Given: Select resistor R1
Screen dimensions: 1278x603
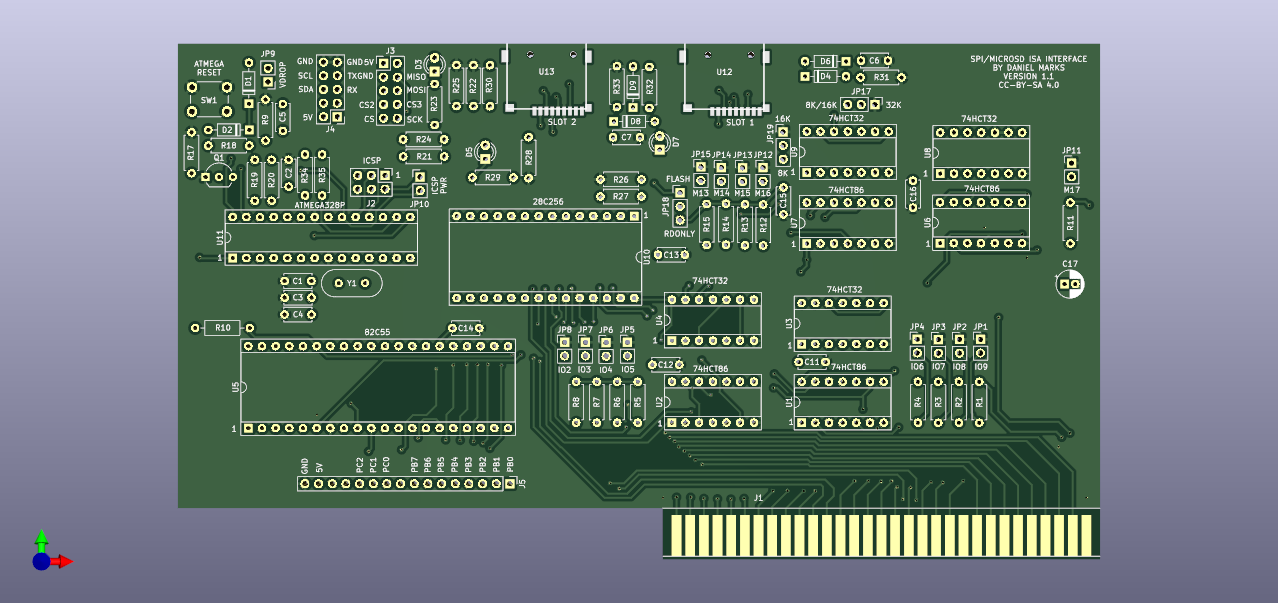Looking at the screenshot, I should click(980, 402).
